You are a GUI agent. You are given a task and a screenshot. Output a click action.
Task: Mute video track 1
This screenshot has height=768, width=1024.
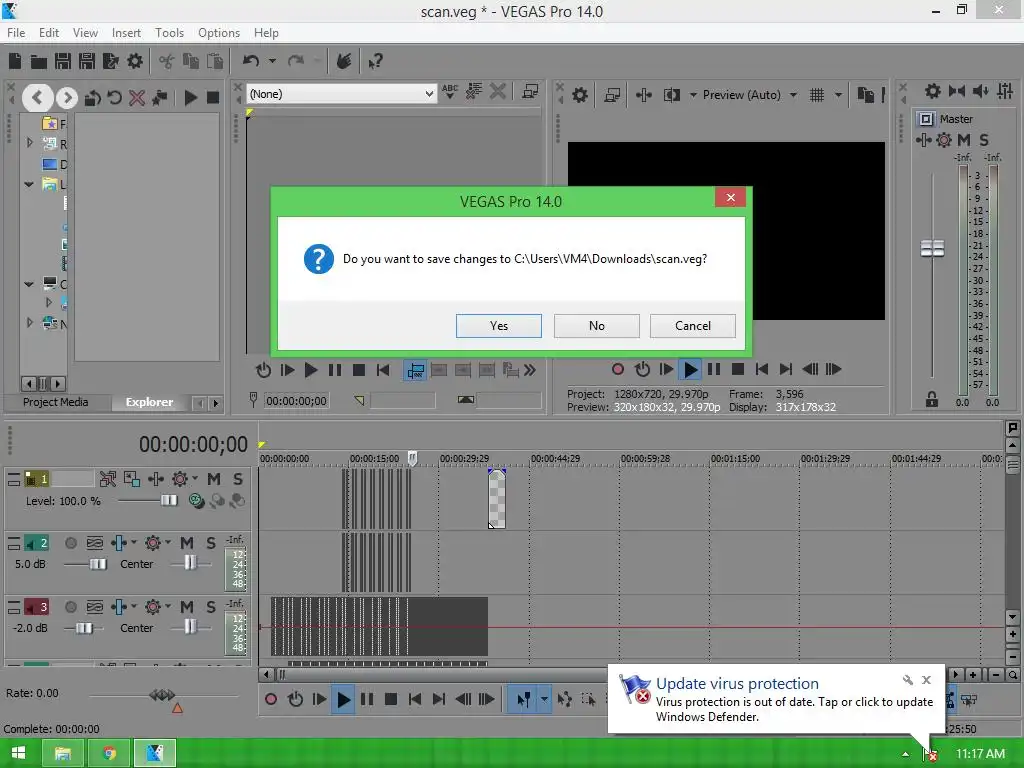click(214, 479)
